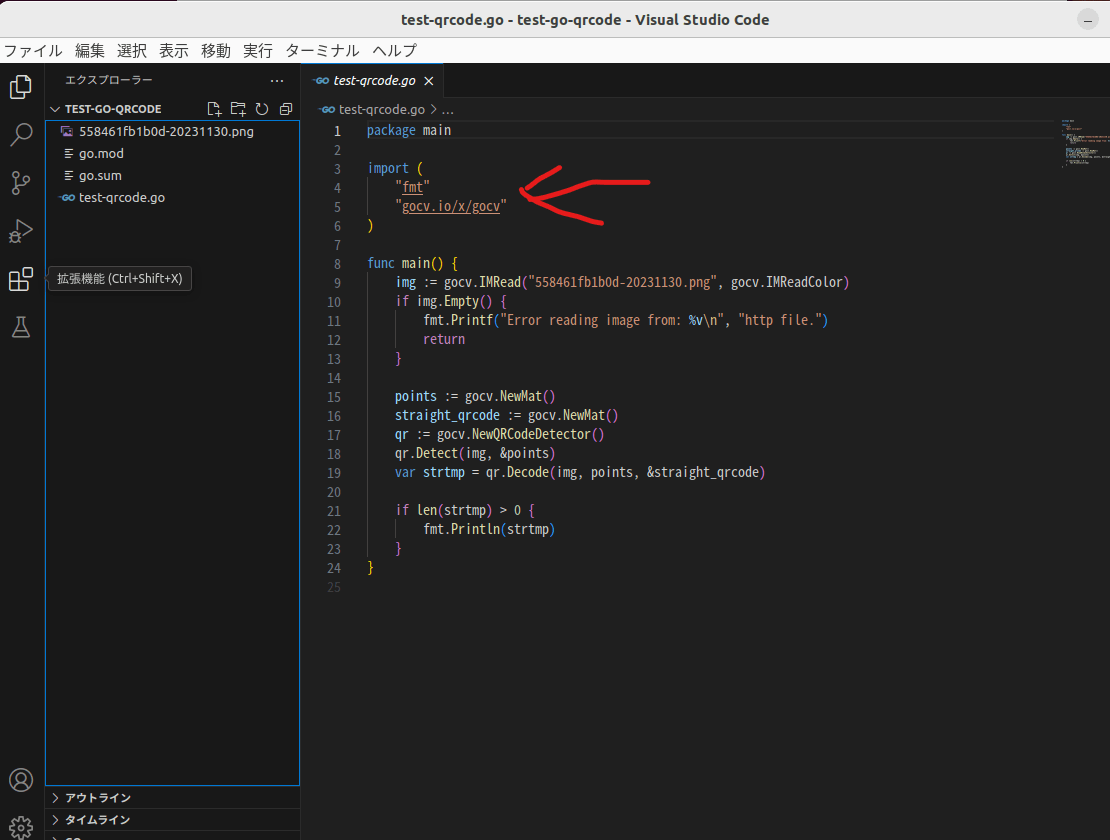Close the test-qrcode.go tab
The image size is (1110, 840).
[x=428, y=81]
